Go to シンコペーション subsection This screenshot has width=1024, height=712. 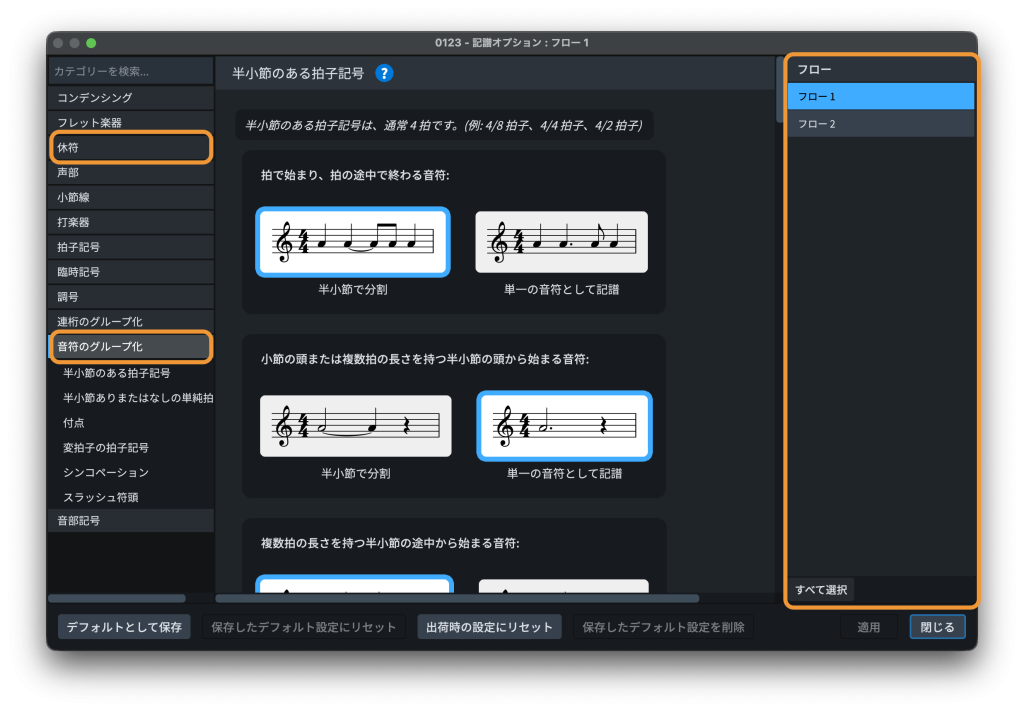pyautogui.click(x=106, y=472)
